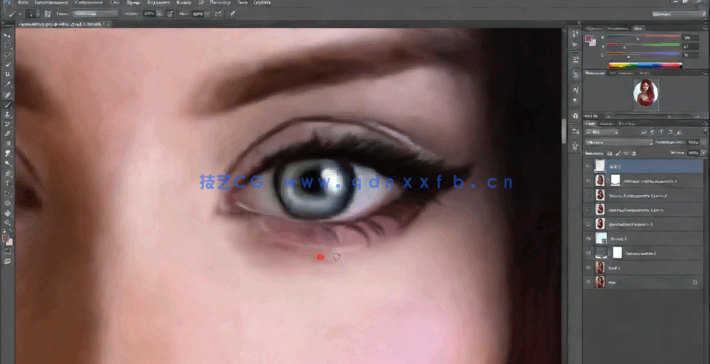This screenshot has width=710, height=364.
Task: Select the Rectangular Marquee tool
Action: 8,45
